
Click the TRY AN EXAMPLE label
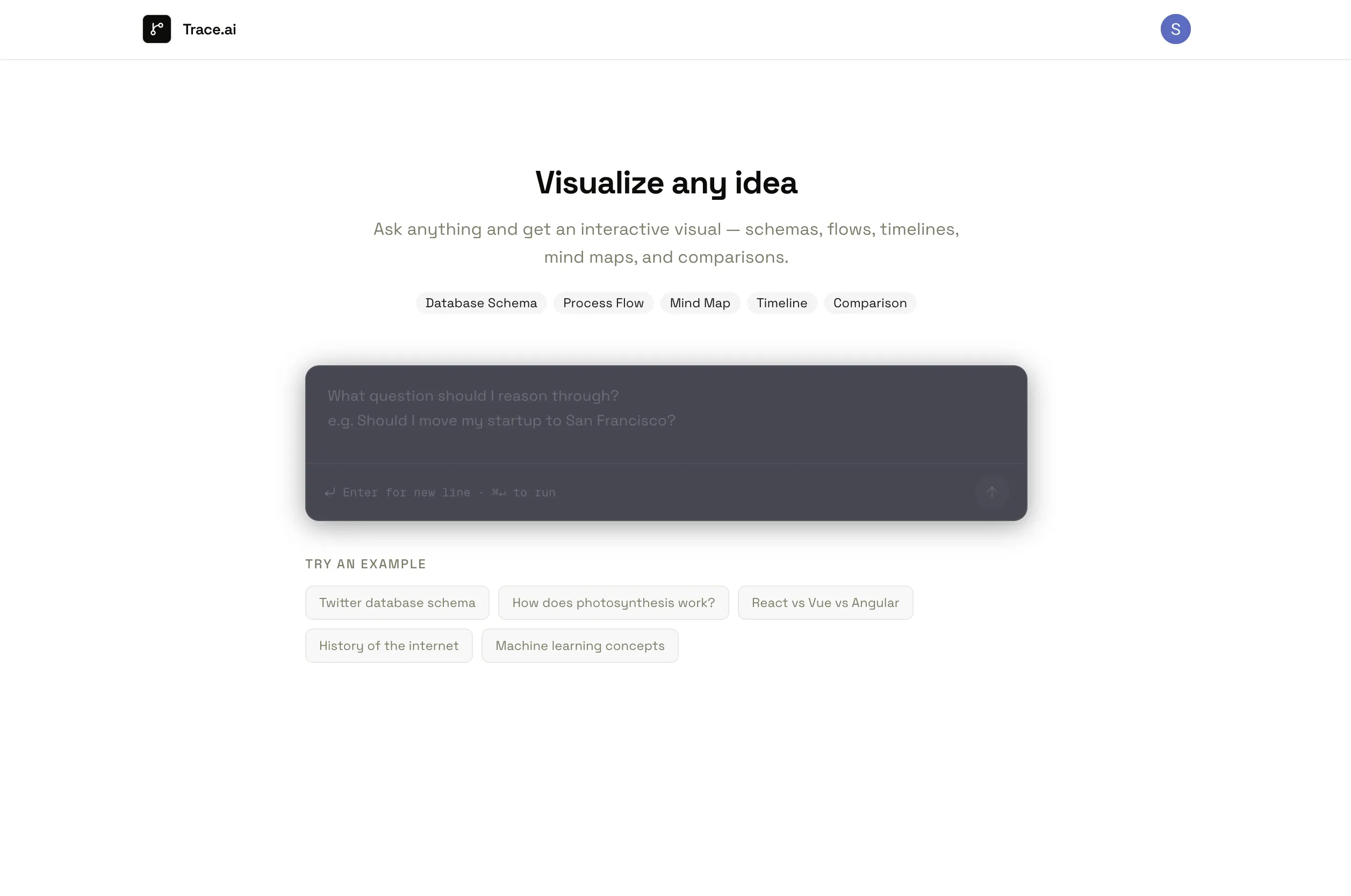pos(365,564)
